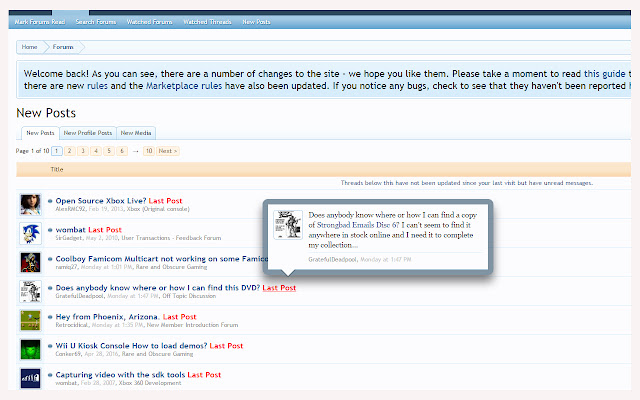This screenshot has height=400, width=640.
Task: Click Mark Forums Read in navigation bar
Action: [x=40, y=22]
